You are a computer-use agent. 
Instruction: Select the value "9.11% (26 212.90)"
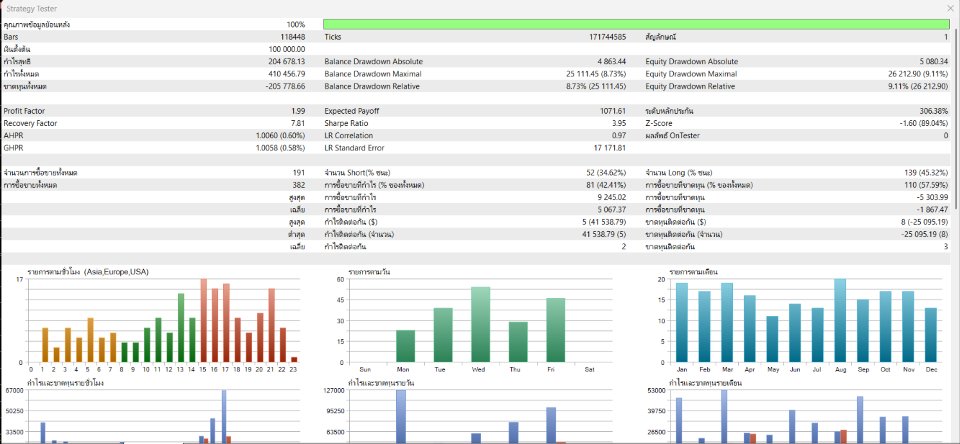pos(918,86)
